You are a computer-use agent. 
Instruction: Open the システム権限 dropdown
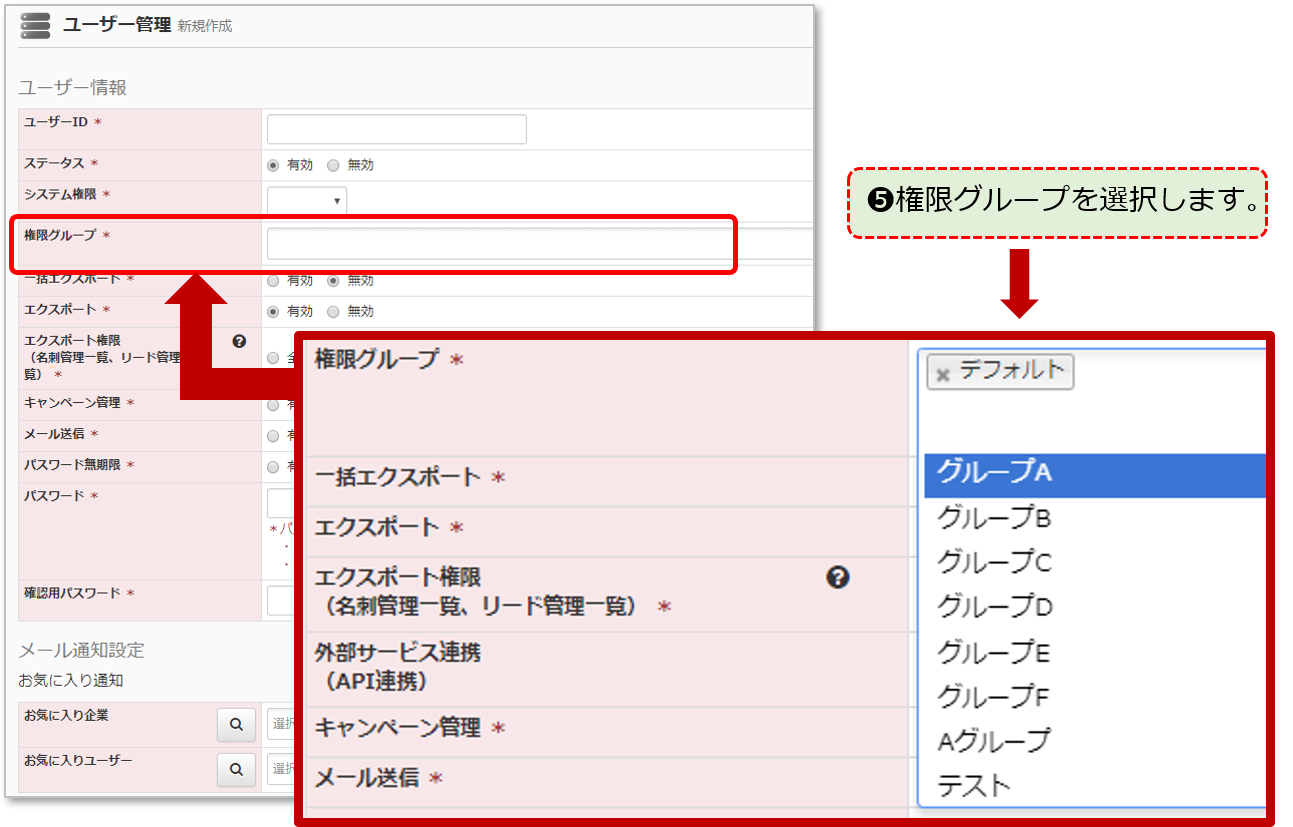coord(306,201)
